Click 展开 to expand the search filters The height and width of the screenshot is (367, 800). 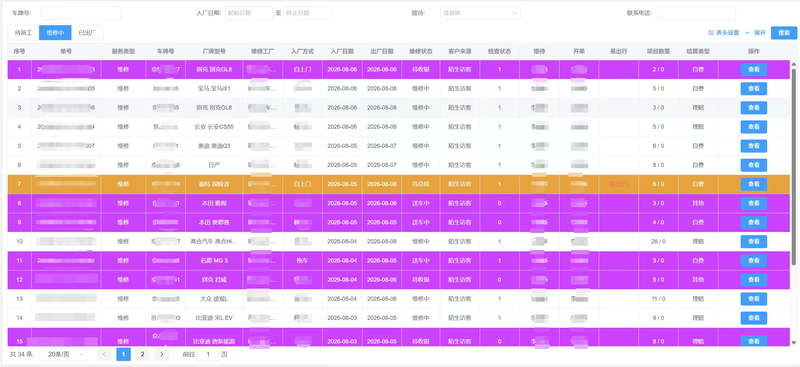point(756,33)
